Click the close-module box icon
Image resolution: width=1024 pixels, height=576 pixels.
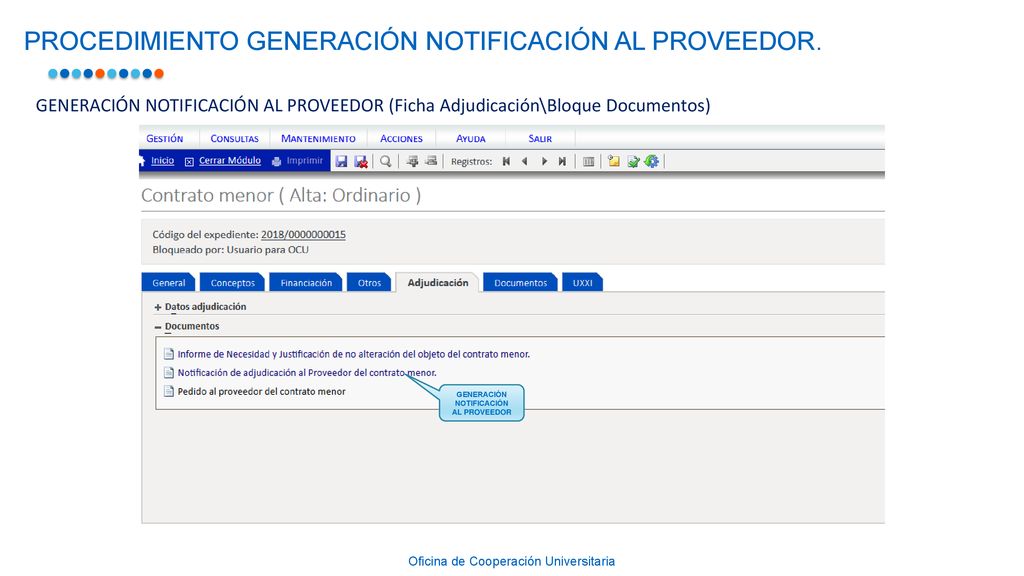coord(189,162)
